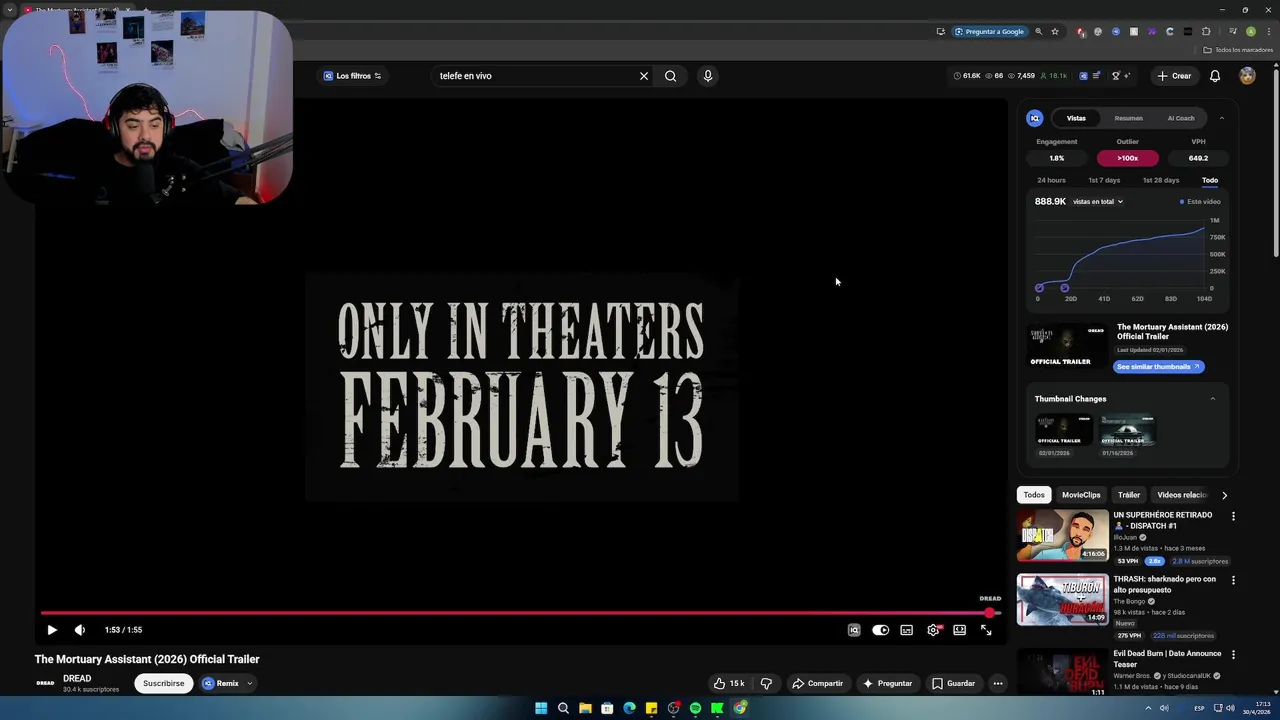Open options for the THRASH sharknado video
This screenshot has height=720, width=1280.
[1233, 580]
